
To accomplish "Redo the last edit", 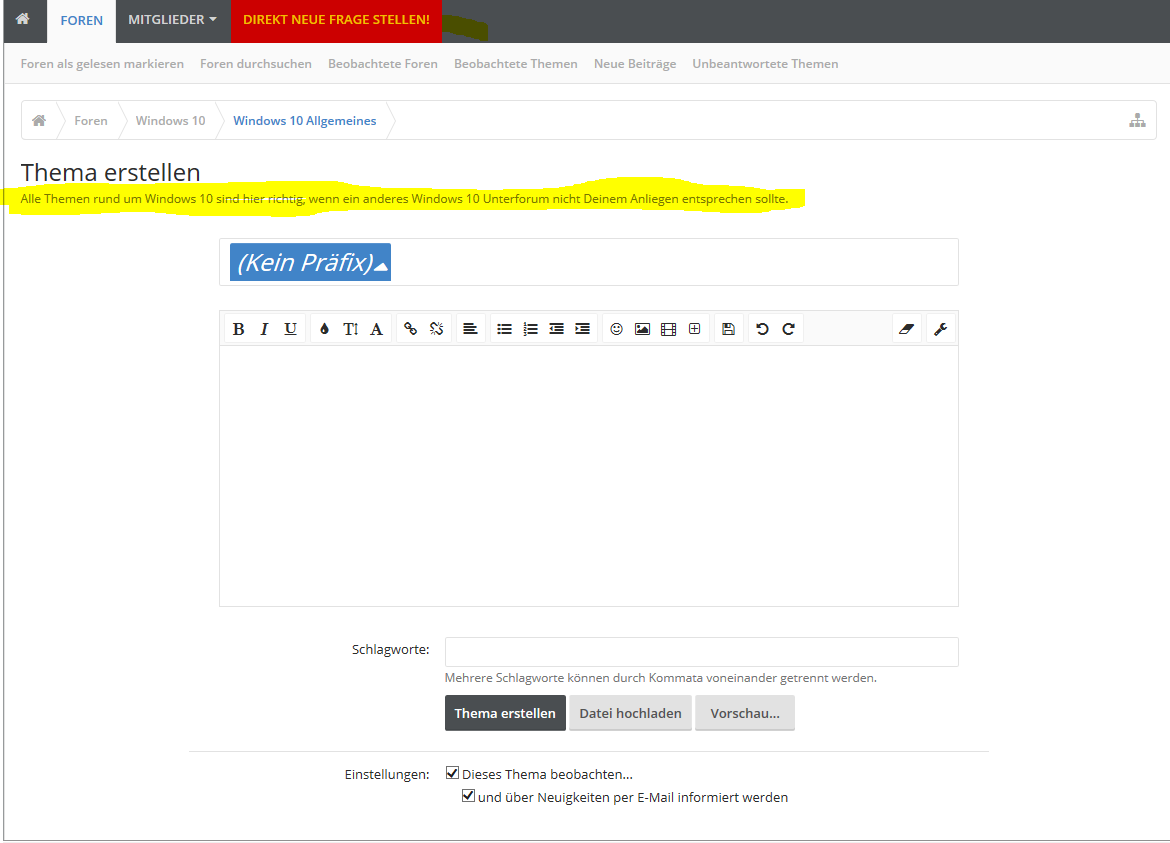I will coord(788,329).
